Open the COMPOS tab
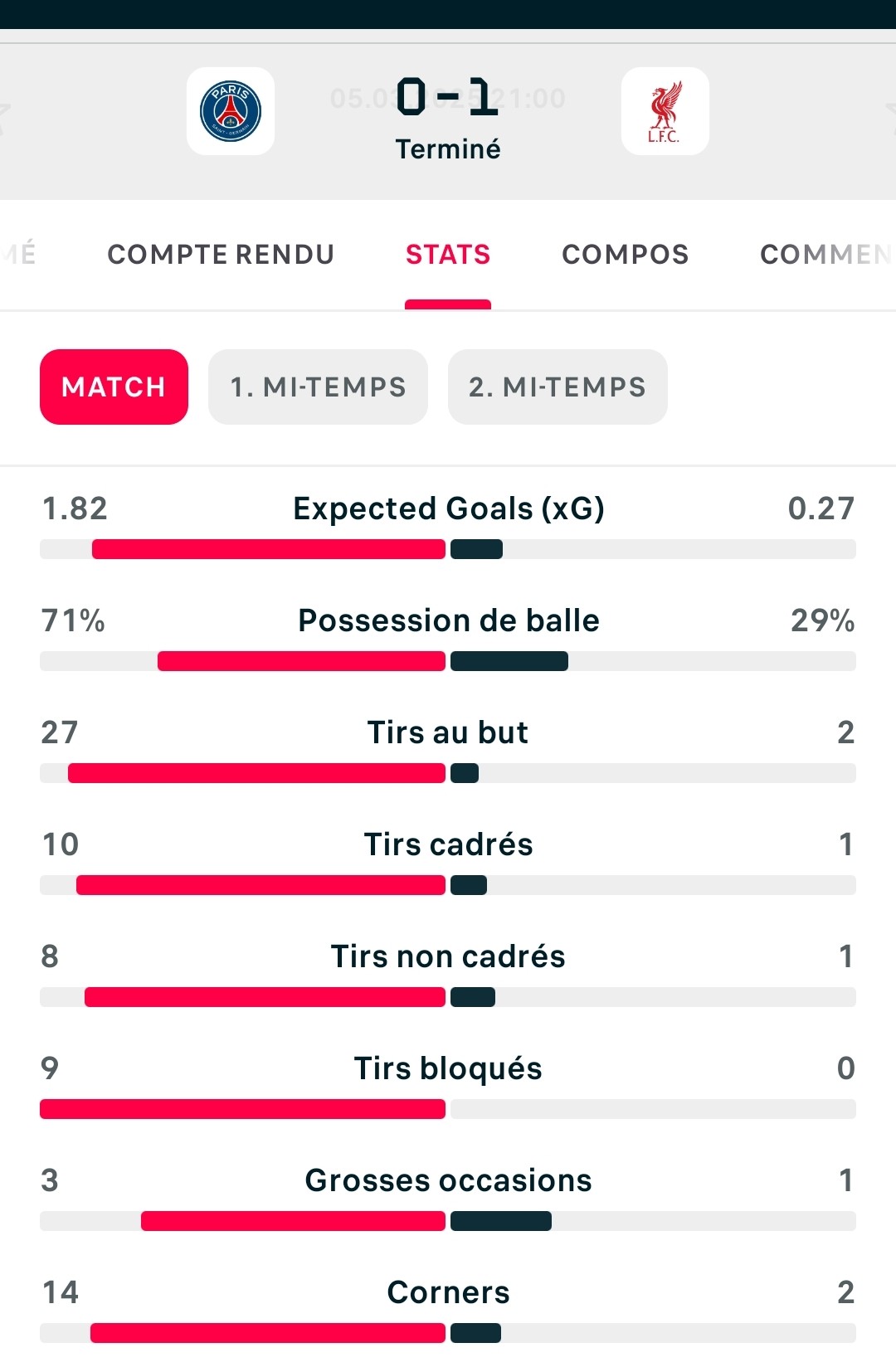 tap(626, 254)
